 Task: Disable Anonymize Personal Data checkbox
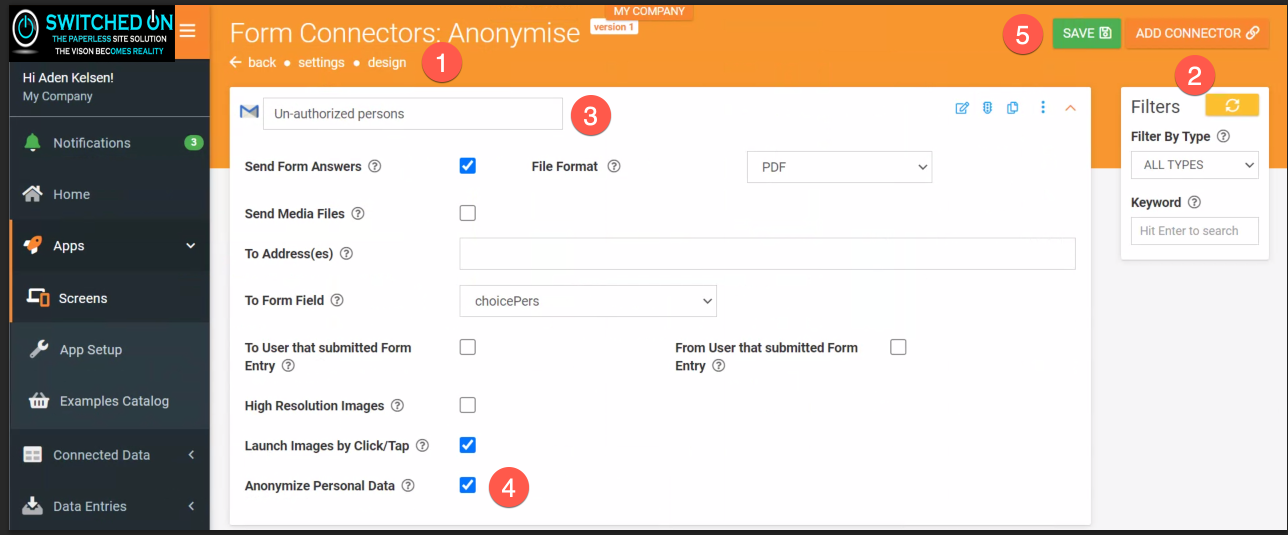click(468, 485)
